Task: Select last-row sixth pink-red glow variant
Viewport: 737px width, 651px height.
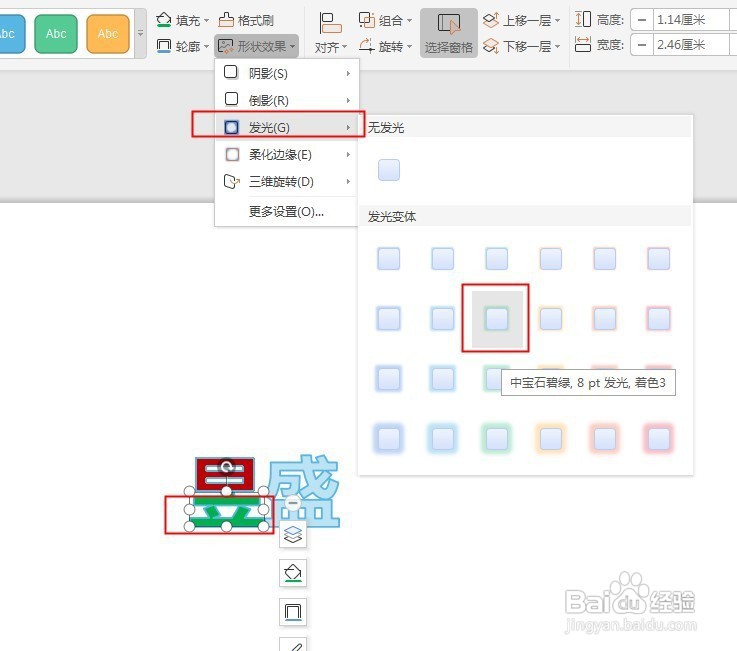Action: click(659, 439)
